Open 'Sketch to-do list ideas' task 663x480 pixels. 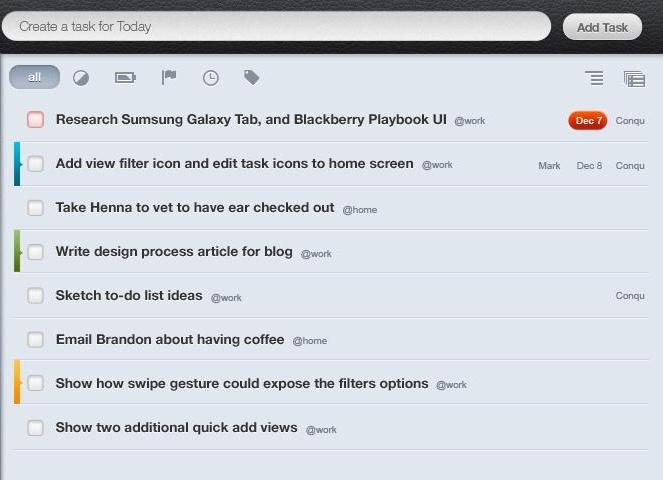(129, 295)
